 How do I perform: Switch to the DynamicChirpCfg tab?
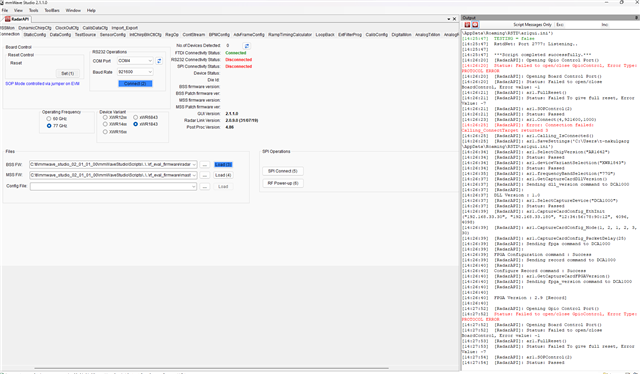tap(35, 28)
